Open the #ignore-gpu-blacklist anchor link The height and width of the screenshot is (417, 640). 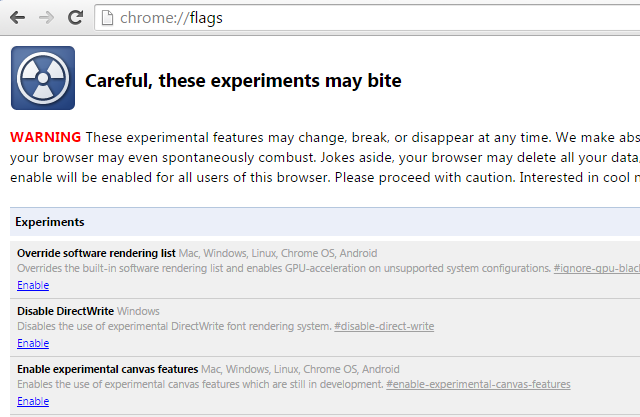[597, 268]
